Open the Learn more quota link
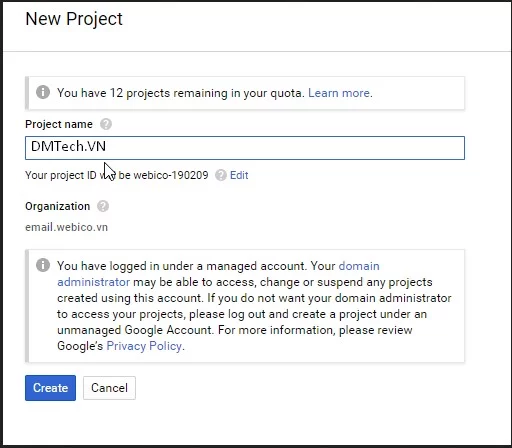The width and height of the screenshot is (512, 448). tap(339, 93)
